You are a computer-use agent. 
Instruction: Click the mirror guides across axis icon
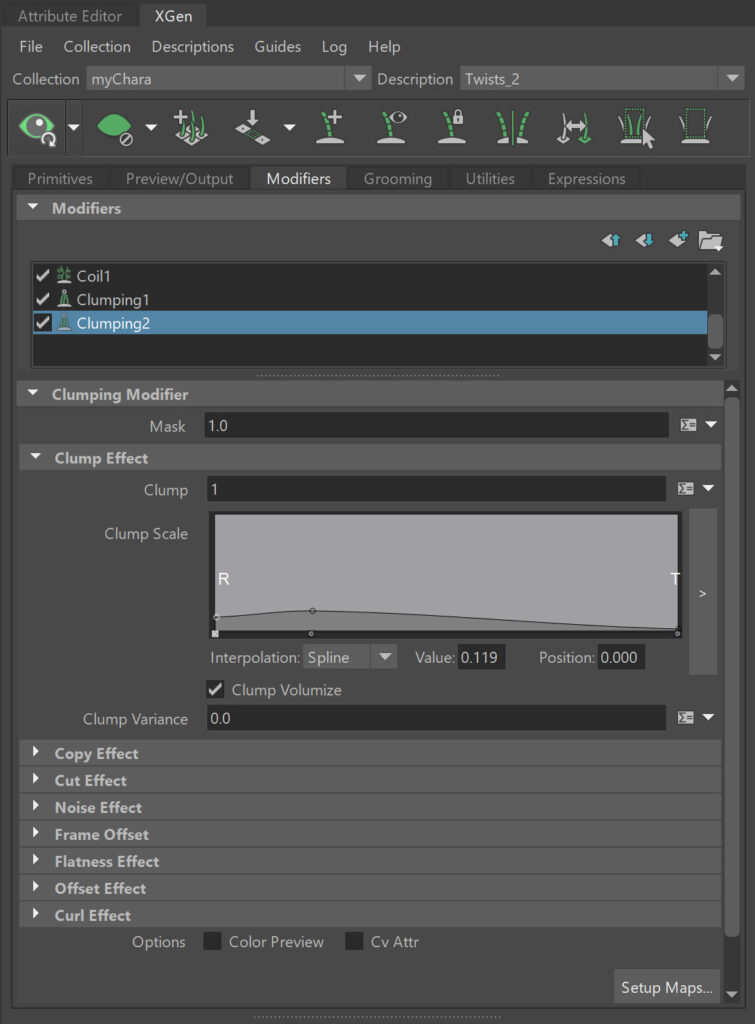[512, 128]
